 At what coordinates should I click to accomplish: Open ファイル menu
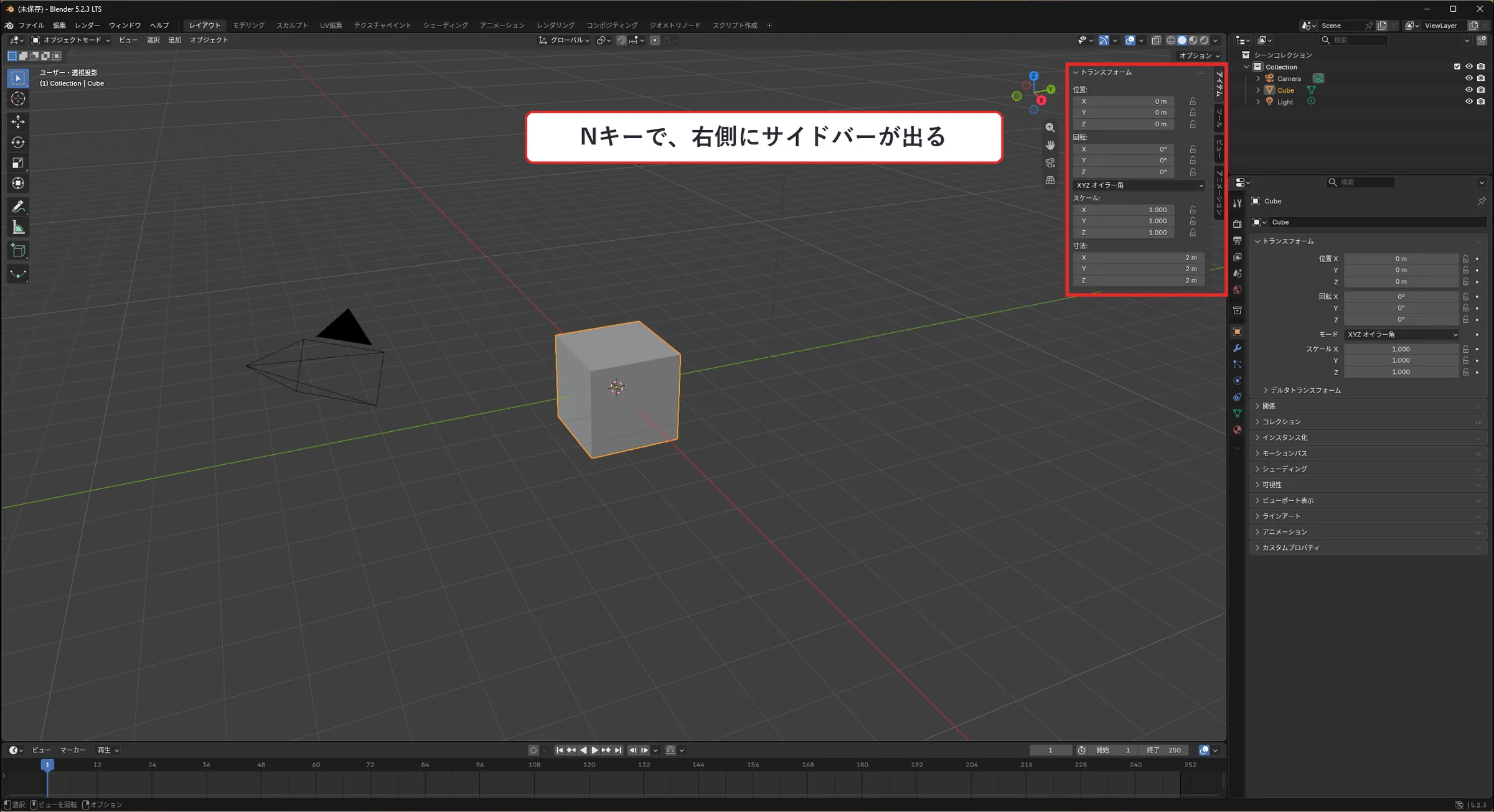click(x=31, y=26)
